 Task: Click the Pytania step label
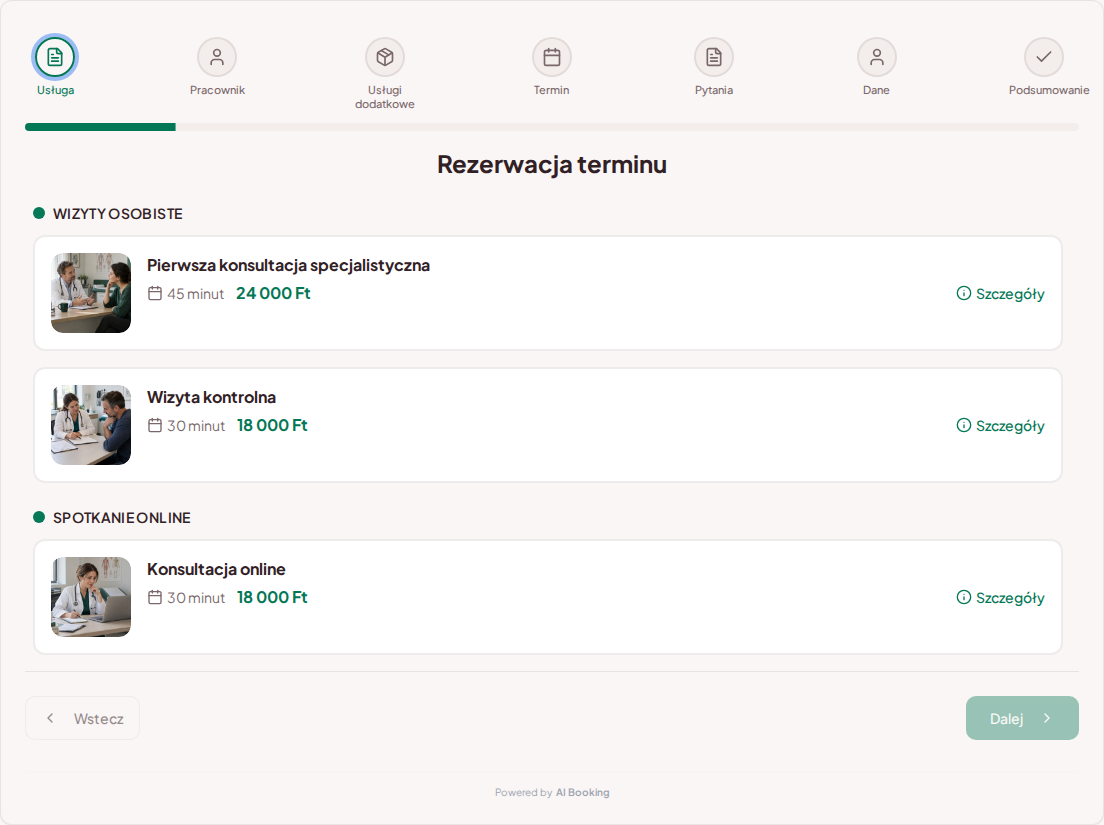click(x=714, y=90)
